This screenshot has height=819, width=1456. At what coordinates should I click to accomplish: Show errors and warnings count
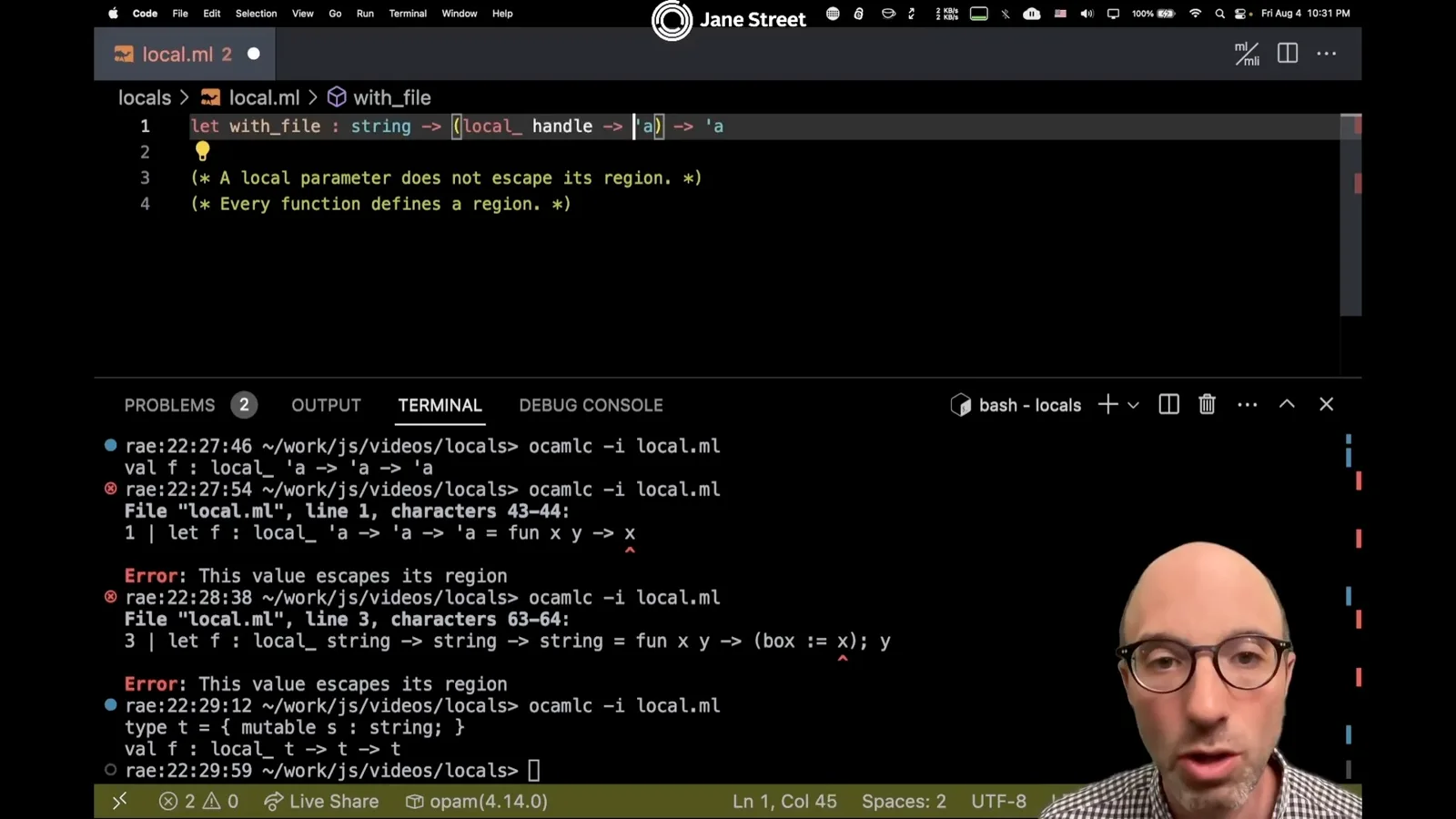click(x=198, y=801)
